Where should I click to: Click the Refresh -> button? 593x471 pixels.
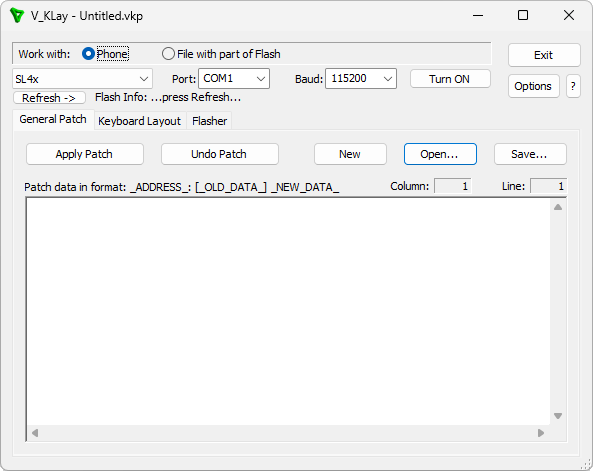pyautogui.click(x=49, y=98)
